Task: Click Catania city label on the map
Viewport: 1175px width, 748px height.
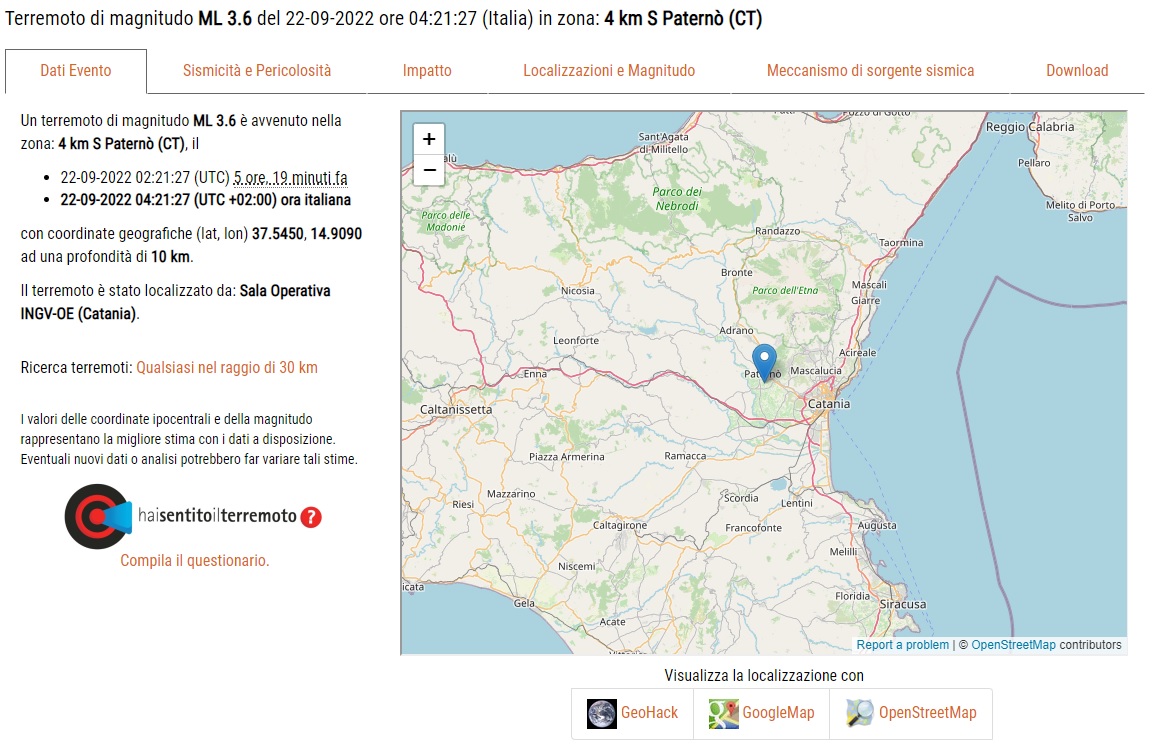Action: (829, 404)
